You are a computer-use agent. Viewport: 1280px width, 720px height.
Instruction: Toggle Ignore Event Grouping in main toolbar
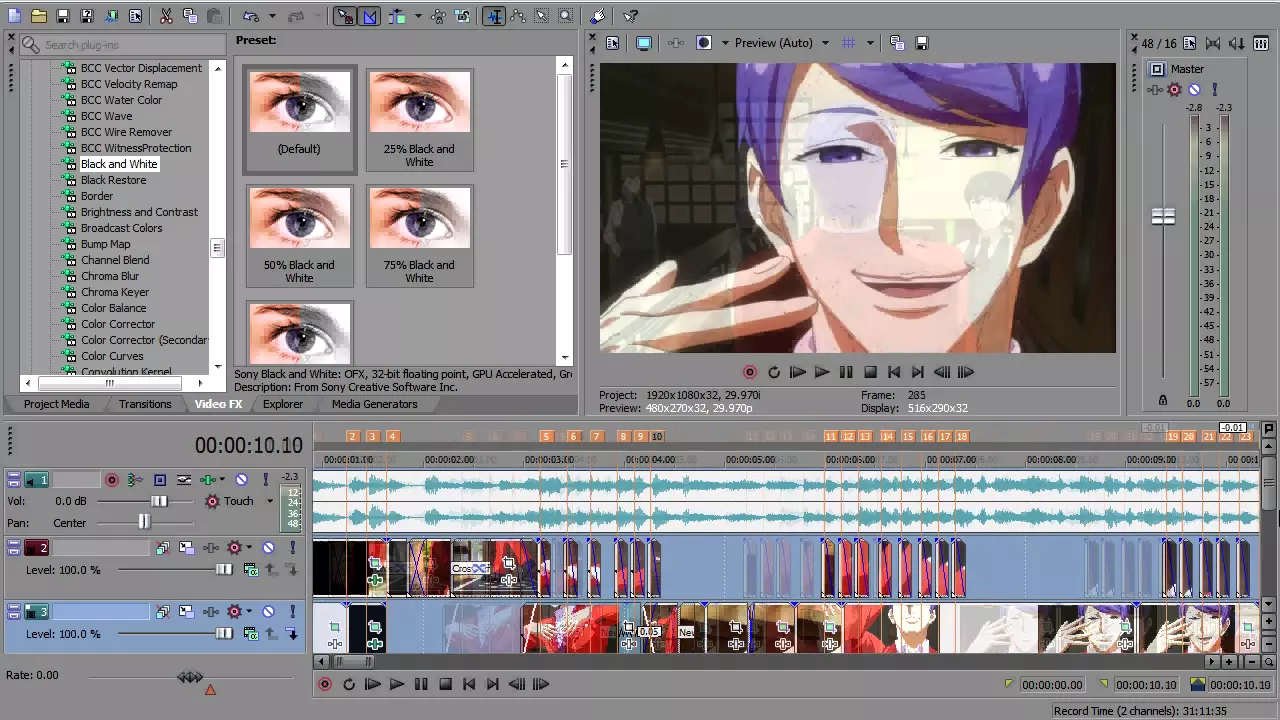coord(462,16)
